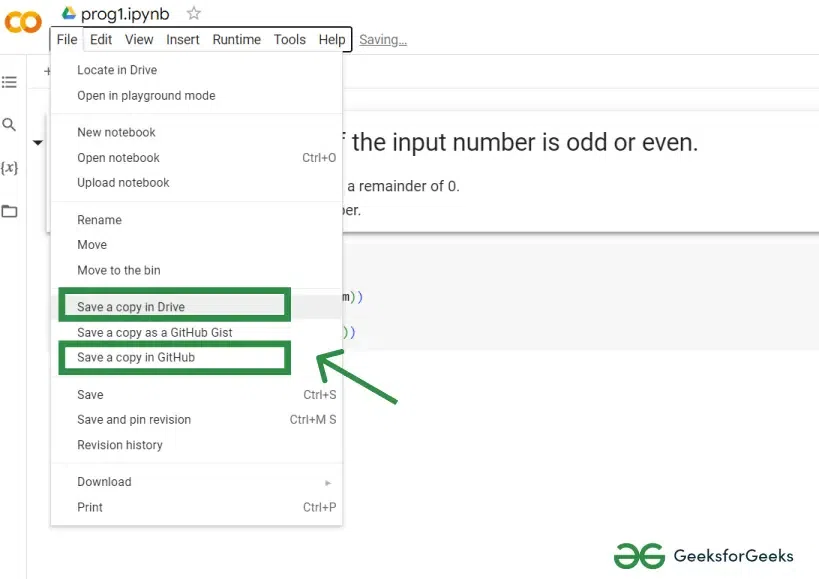Screen dimensions: 819x579
Task: Open the variables {x} sidebar icon
Action: tap(9, 168)
